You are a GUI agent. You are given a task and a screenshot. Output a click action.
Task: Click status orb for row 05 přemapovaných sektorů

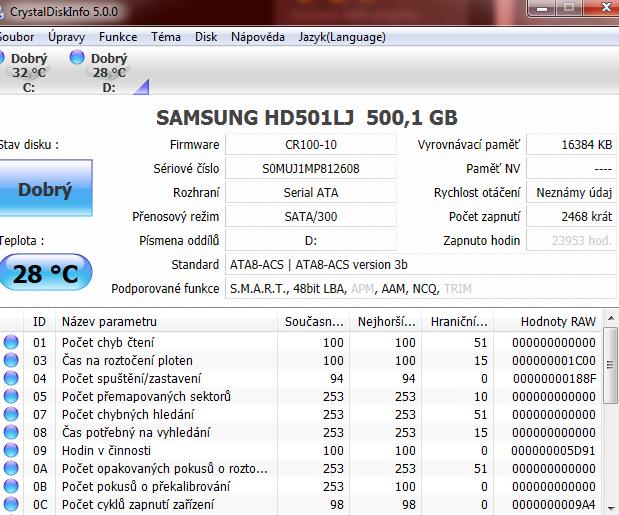pyautogui.click(x=11, y=396)
